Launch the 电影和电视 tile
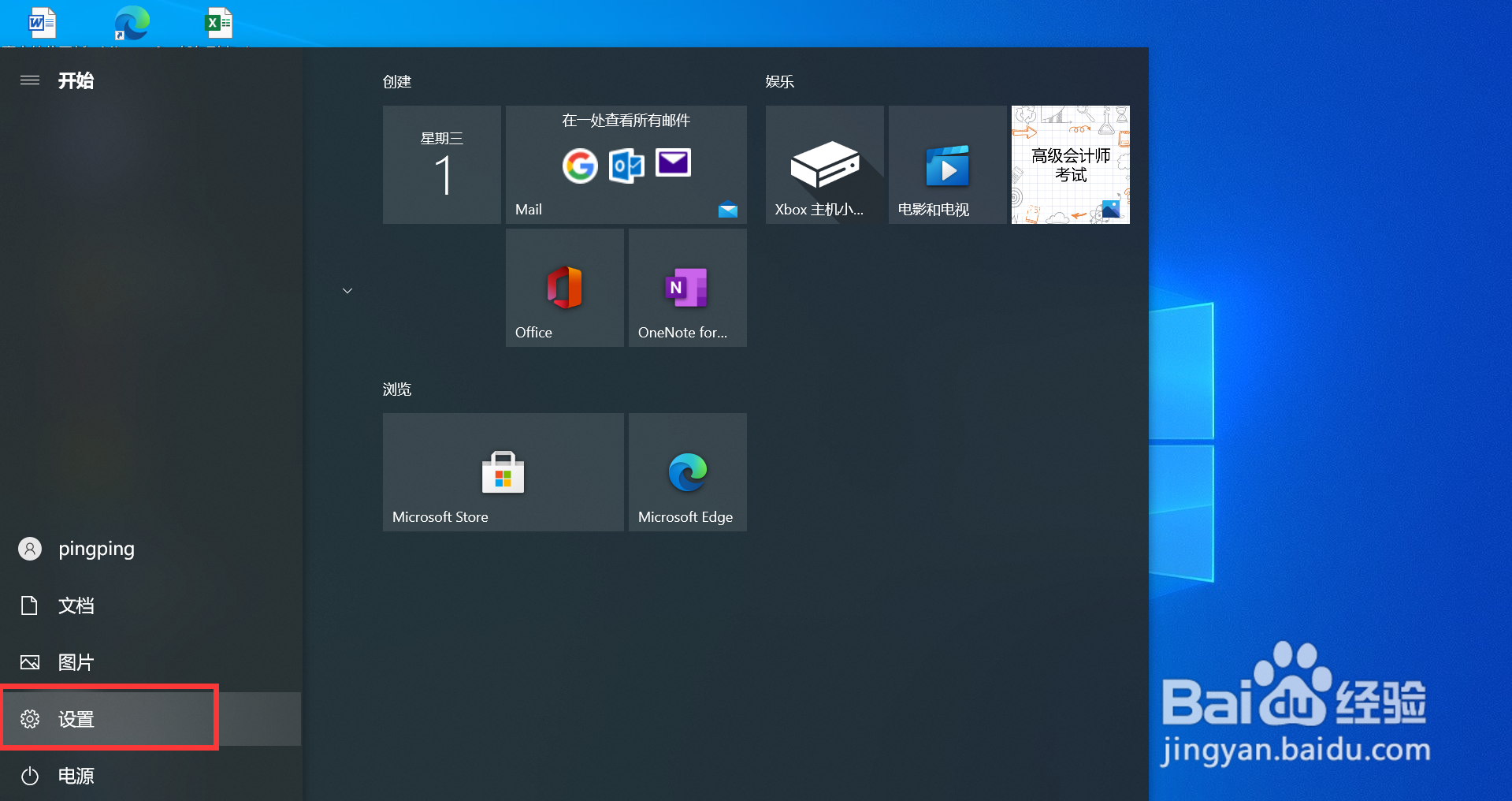Image resolution: width=1512 pixels, height=801 pixels. click(x=948, y=165)
